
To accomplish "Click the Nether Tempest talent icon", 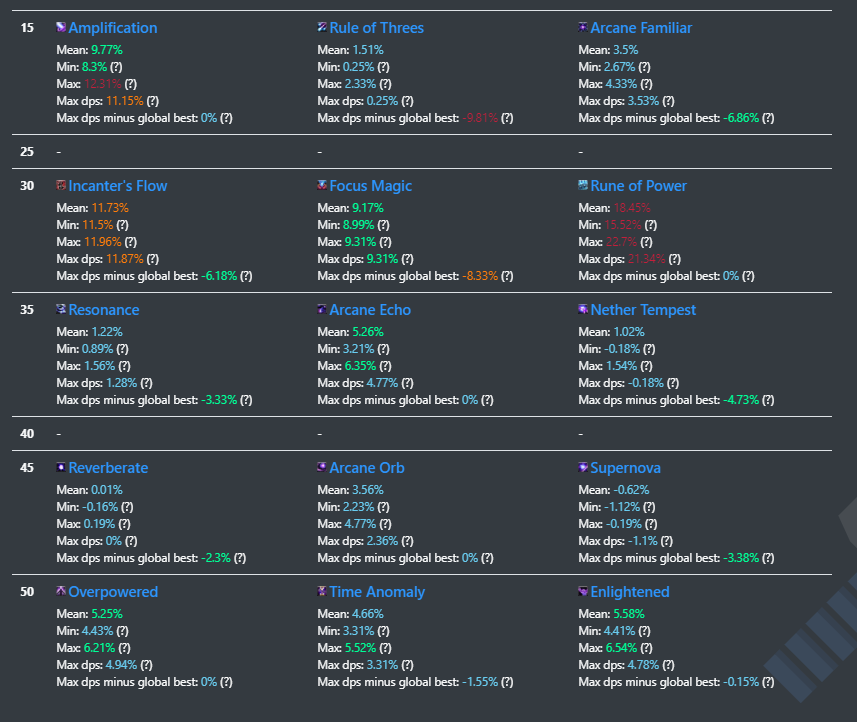I will point(583,309).
